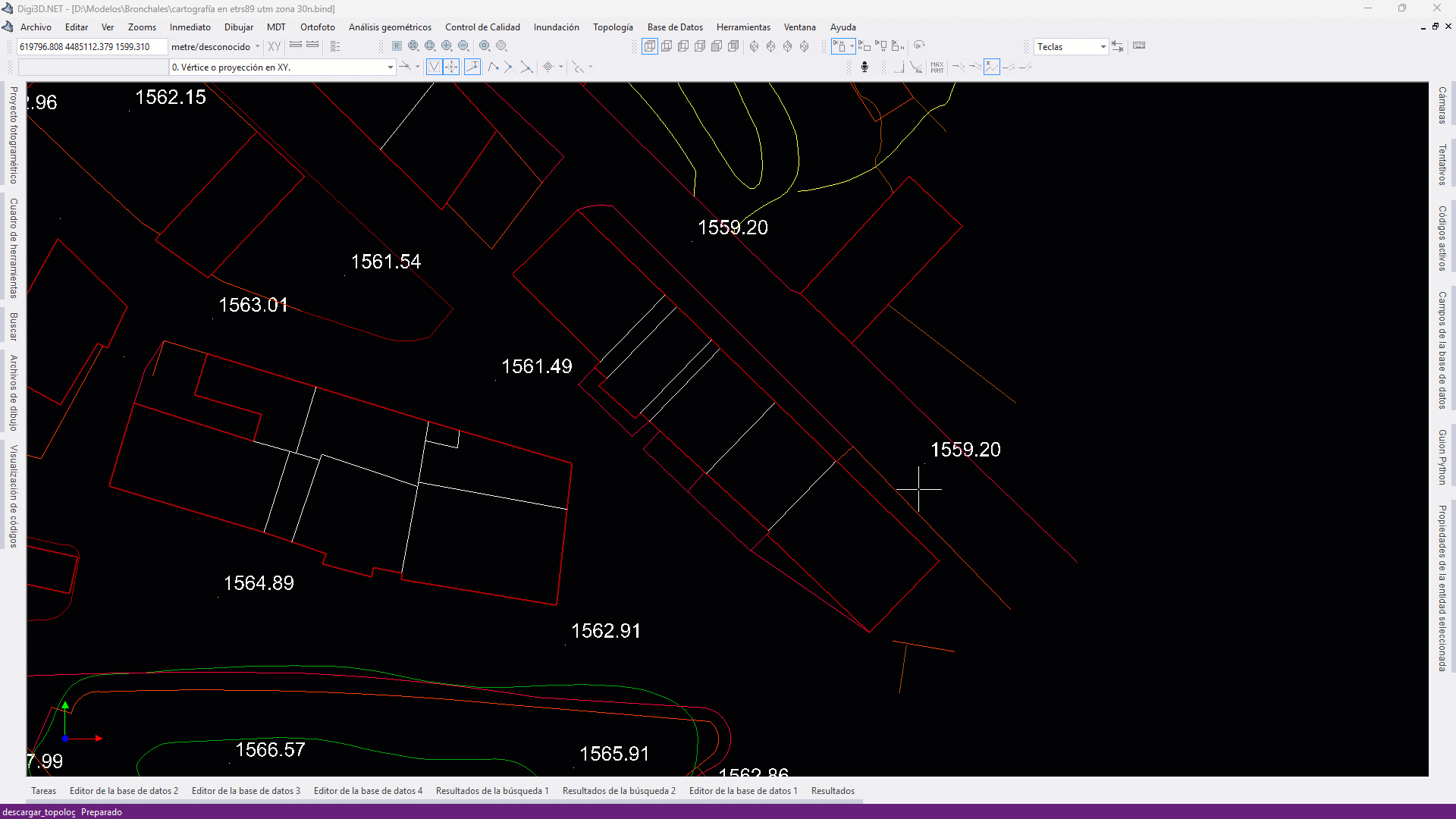Click the shaded cube view icon
Image resolution: width=1456 pixels, height=819 pixels.
pyautogui.click(x=717, y=46)
